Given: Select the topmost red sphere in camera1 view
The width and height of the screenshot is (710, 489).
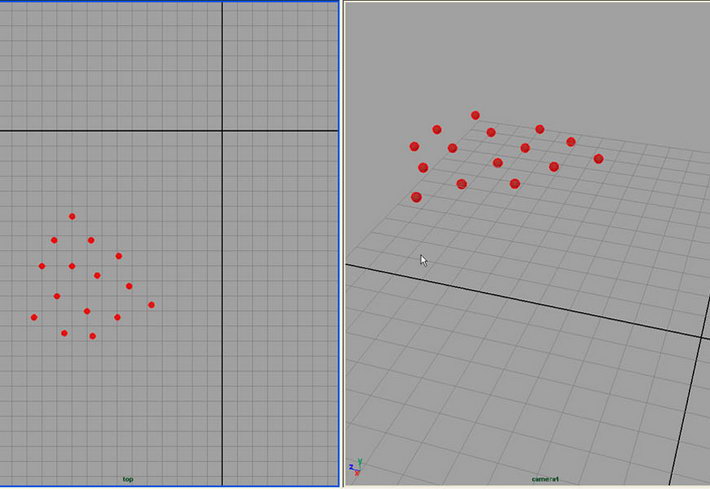Looking at the screenshot, I should click(475, 115).
